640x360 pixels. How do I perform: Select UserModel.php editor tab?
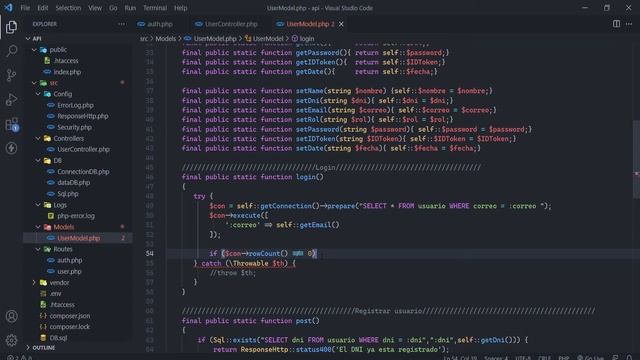tap(310, 24)
